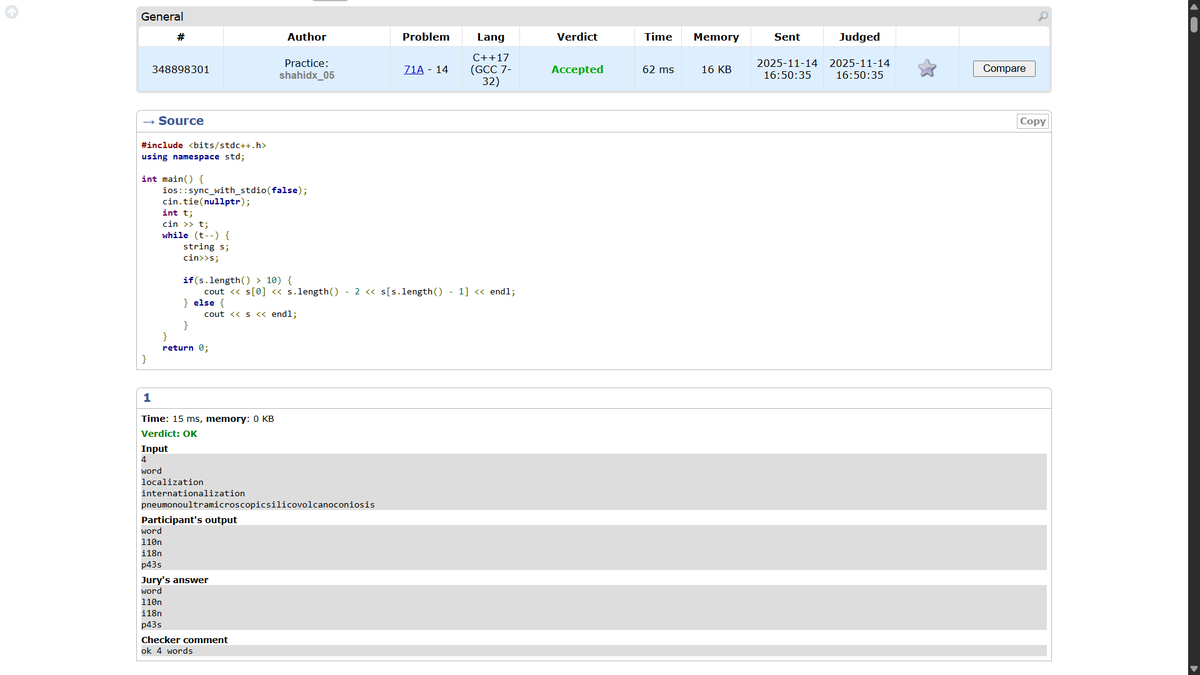Click the Checker comment label
This screenshot has width=1200, height=675.
[184, 640]
